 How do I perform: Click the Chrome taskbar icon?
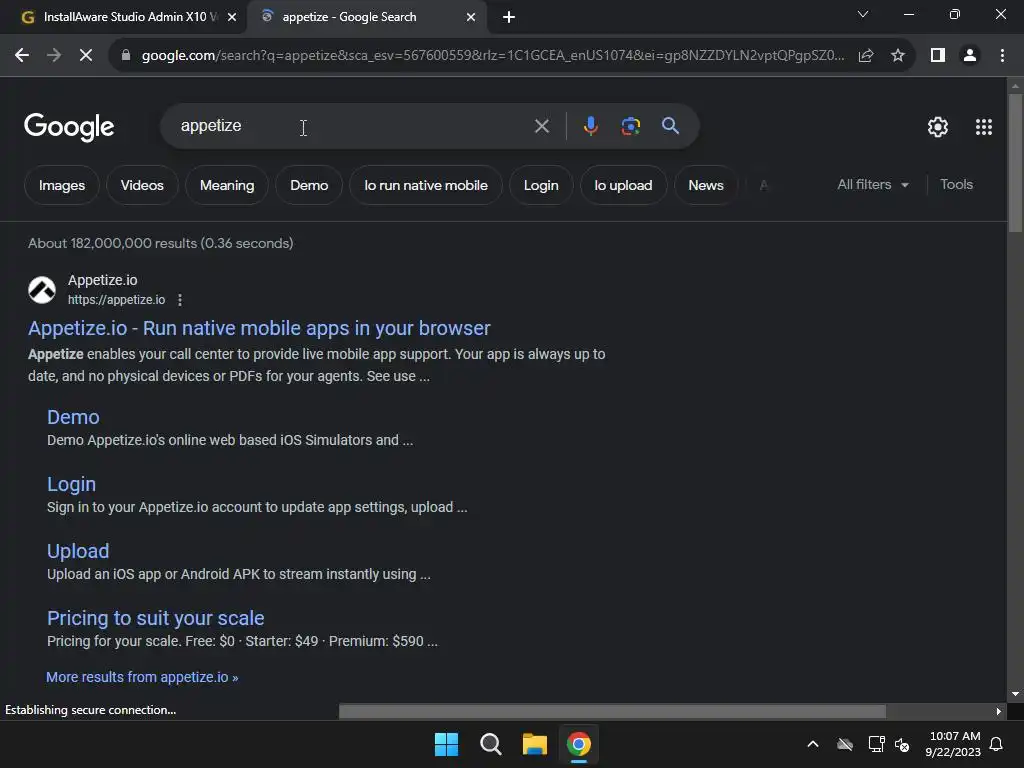pyautogui.click(x=579, y=744)
